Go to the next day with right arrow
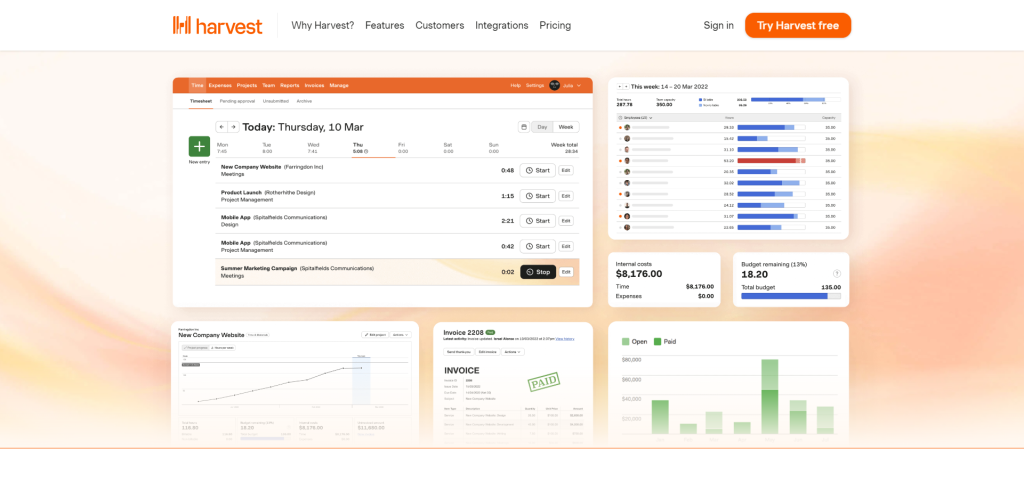Viewport: 1024px width, 491px height. [233, 127]
